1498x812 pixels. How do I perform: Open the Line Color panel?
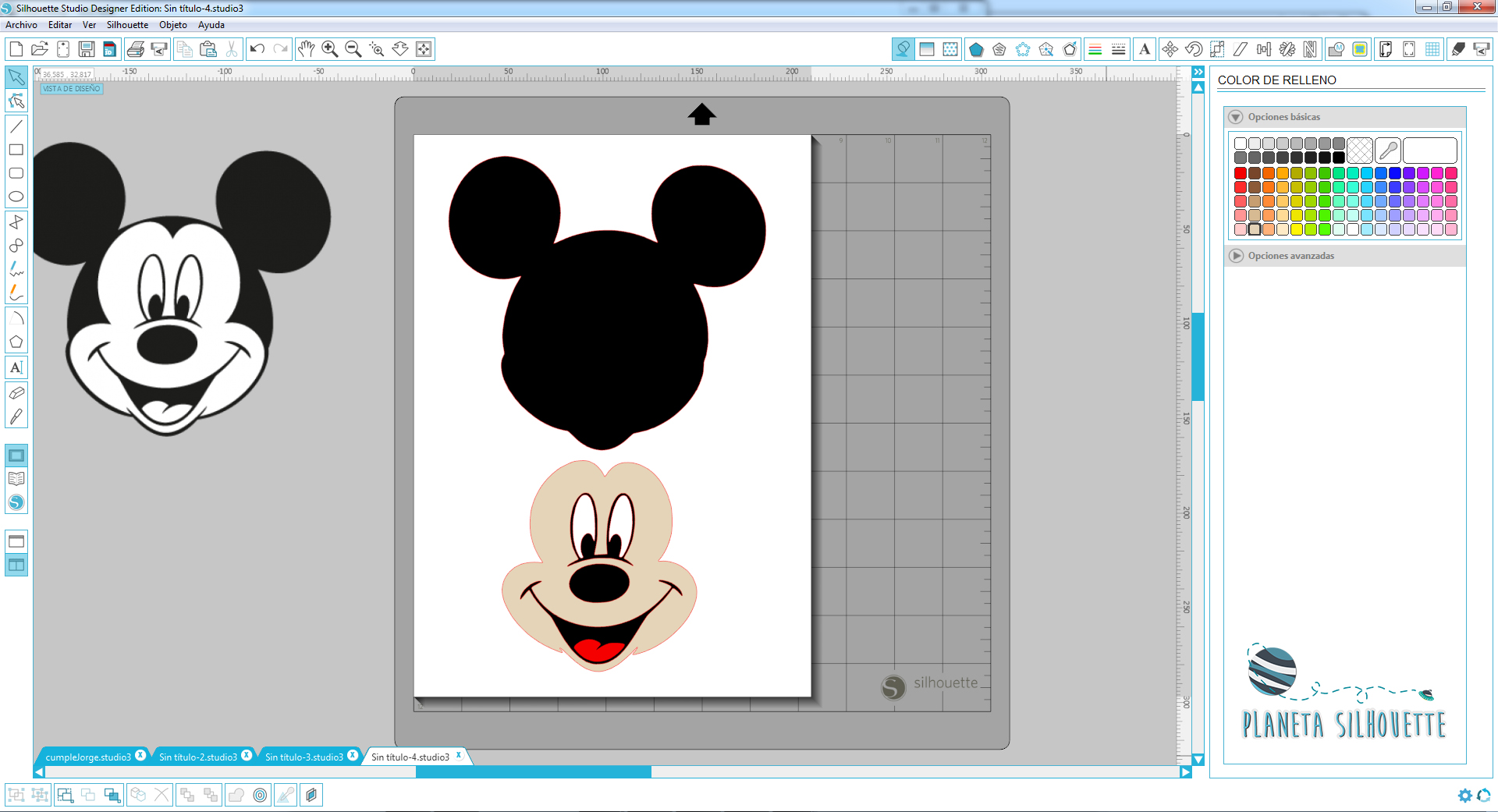1095,49
